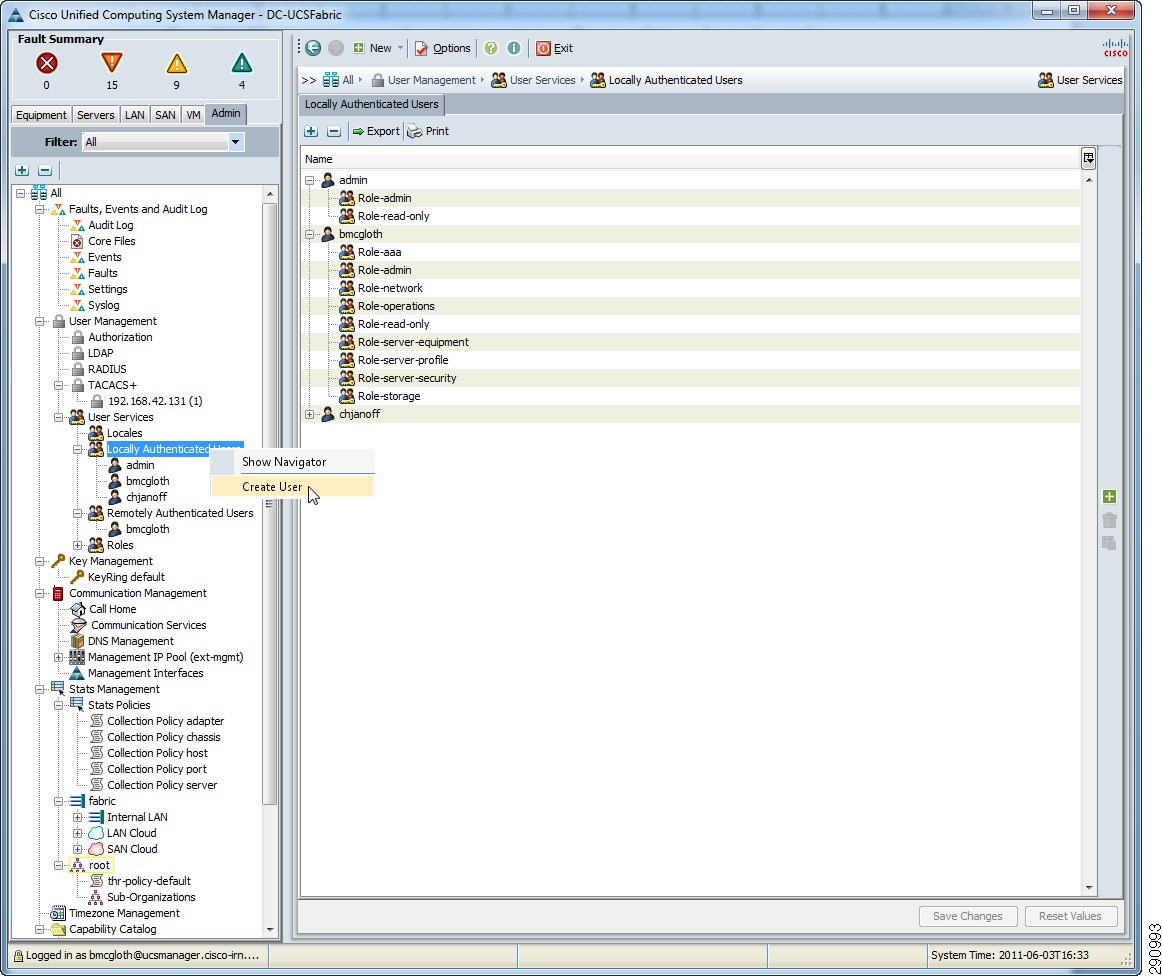The height and width of the screenshot is (976, 1162).
Task: Expand all rows in Locally Authenticated Users table
Action: pos(311,131)
